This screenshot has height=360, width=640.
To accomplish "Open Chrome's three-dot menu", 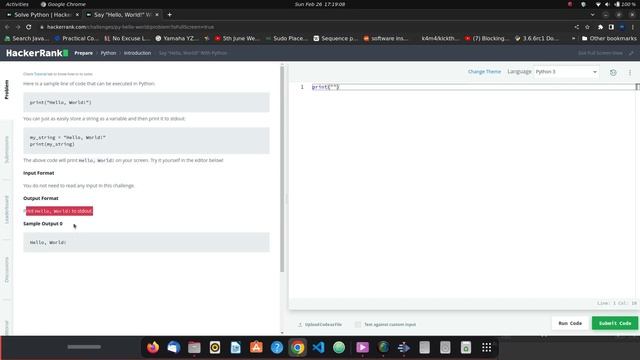I will pos(633,27).
